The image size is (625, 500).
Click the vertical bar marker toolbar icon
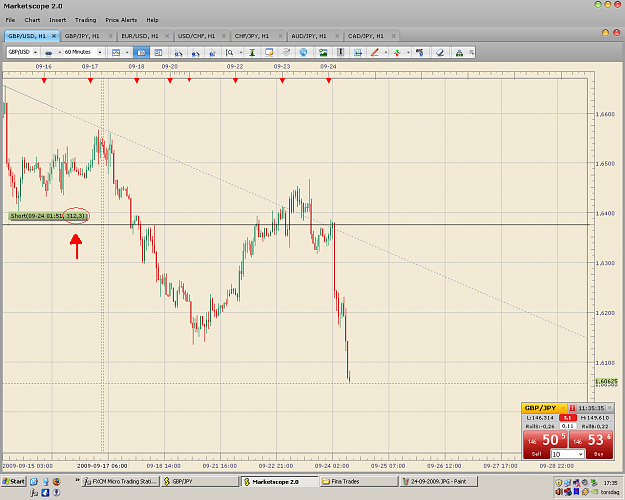click(340, 52)
